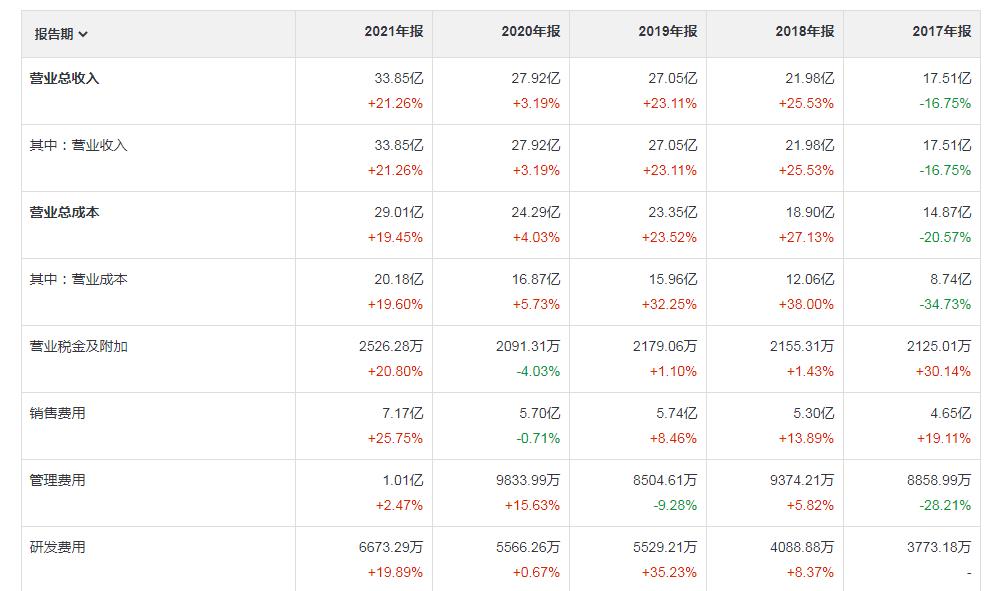The height and width of the screenshot is (591, 1006).
Task: Select the 4088.88万 R&D expense for 2018
Action: tap(802, 547)
